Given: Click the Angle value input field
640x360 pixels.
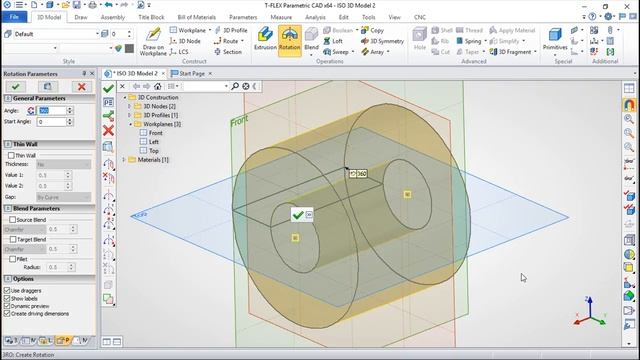Looking at the screenshot, I should [x=51, y=111].
